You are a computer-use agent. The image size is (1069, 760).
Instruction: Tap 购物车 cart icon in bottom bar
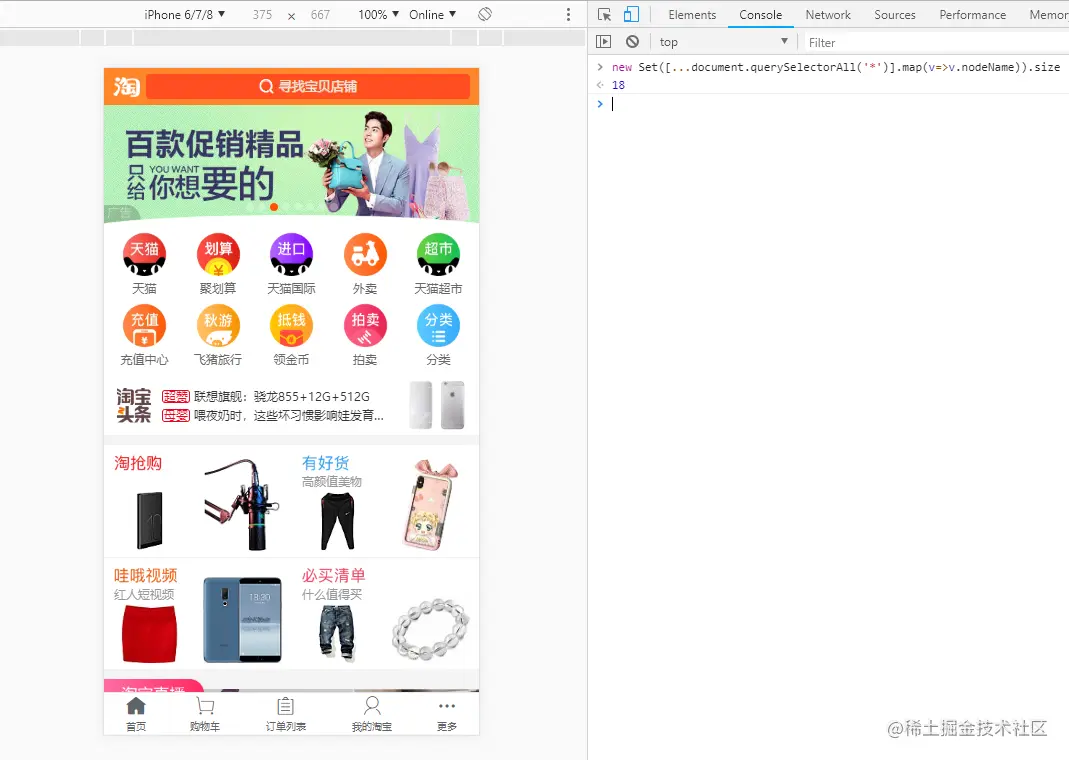205,706
